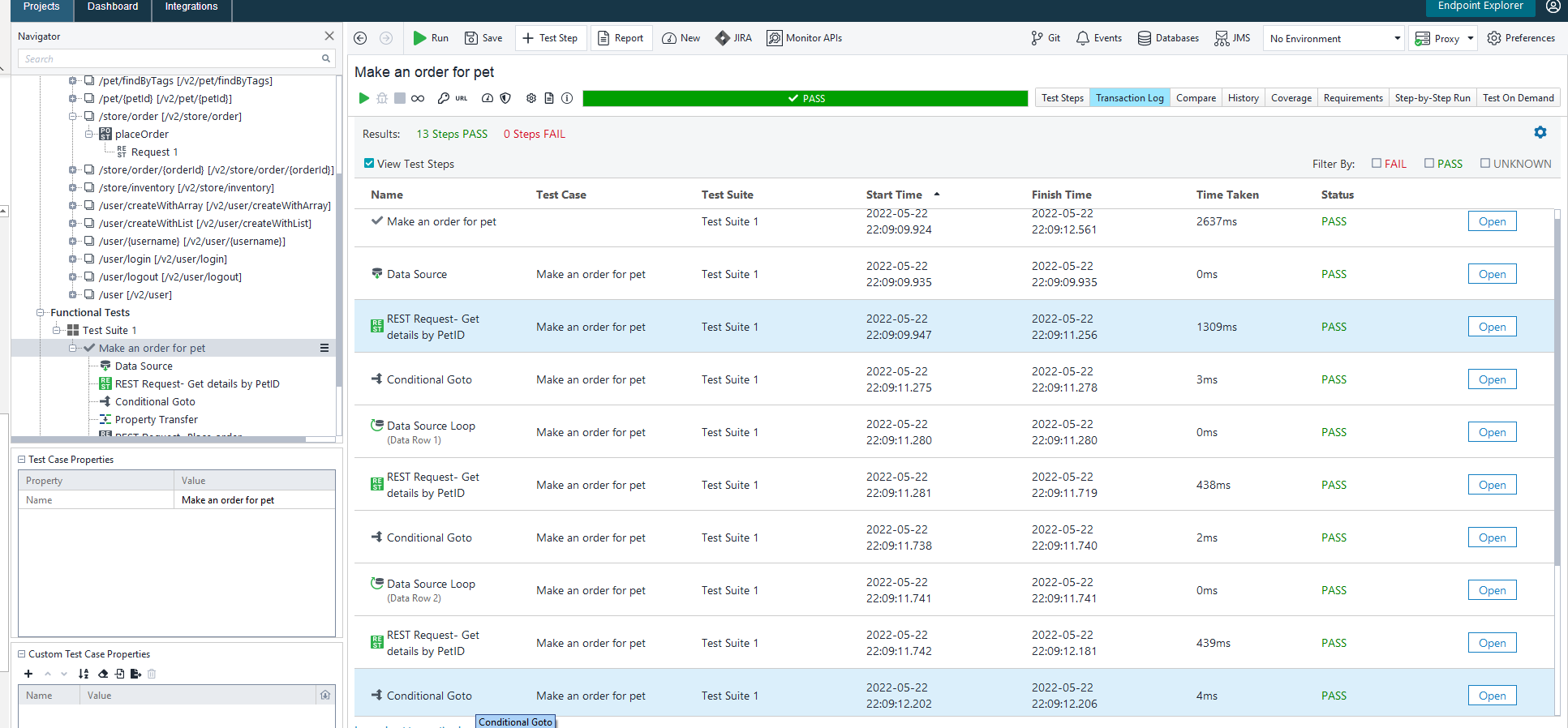Viewport: 1568px width, 728px height.
Task: Collapse Test Case Properties section
Action: pos(22,459)
